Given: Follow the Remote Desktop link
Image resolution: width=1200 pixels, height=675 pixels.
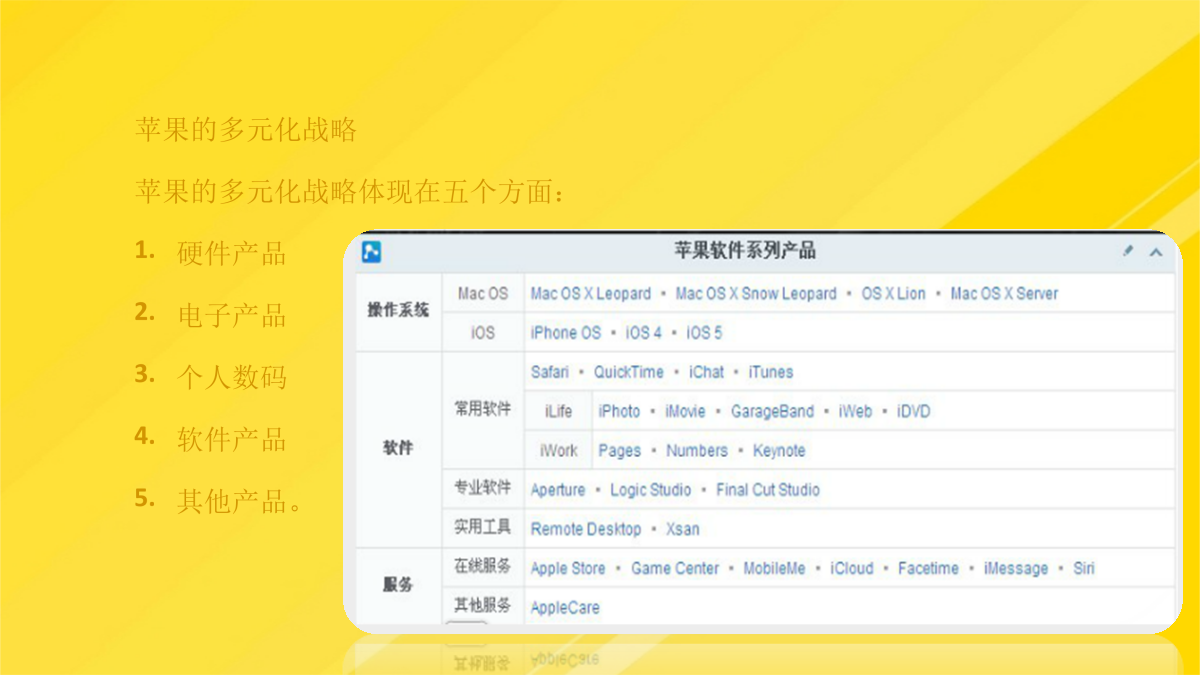Looking at the screenshot, I should click(x=585, y=529).
